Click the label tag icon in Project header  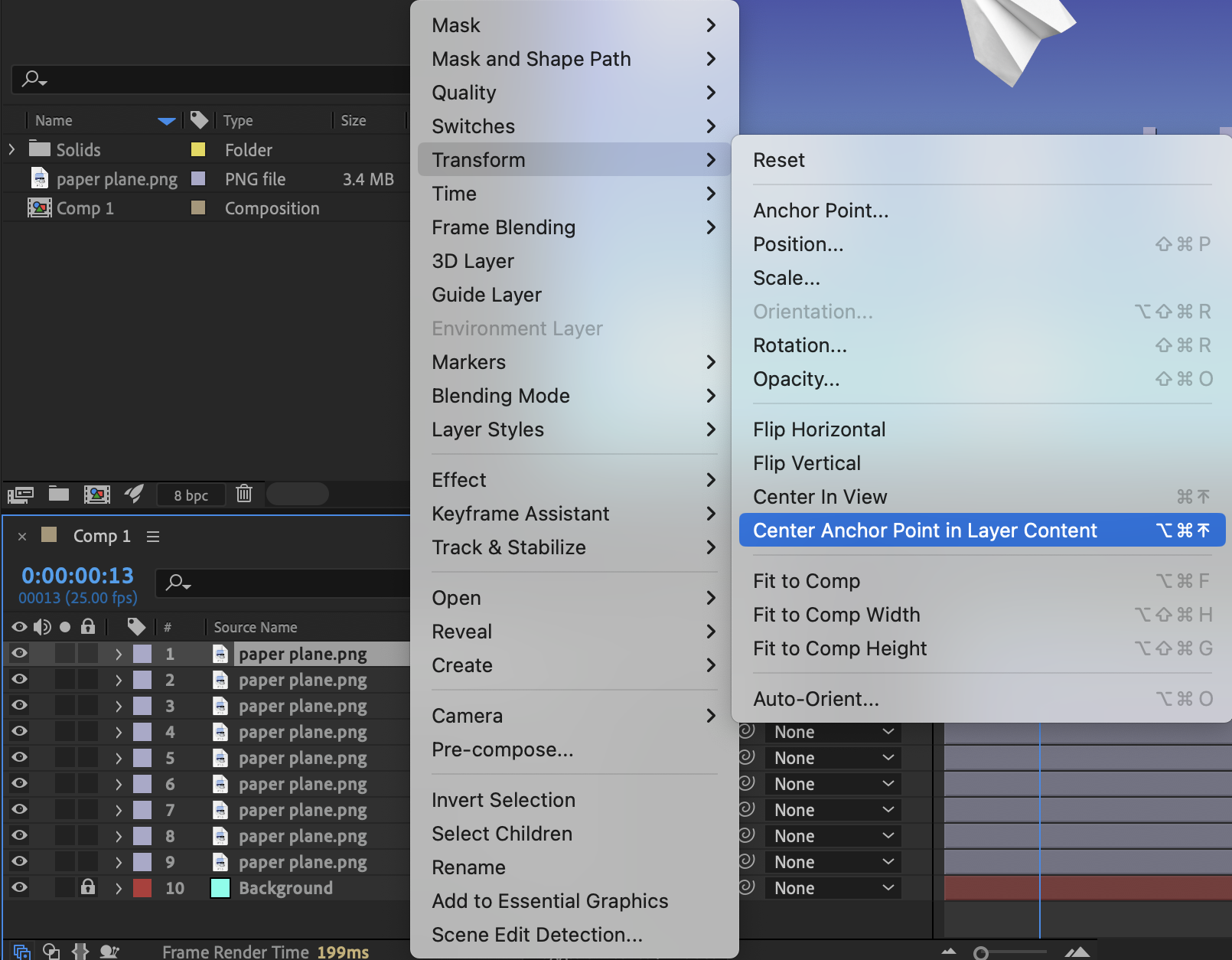[199, 120]
